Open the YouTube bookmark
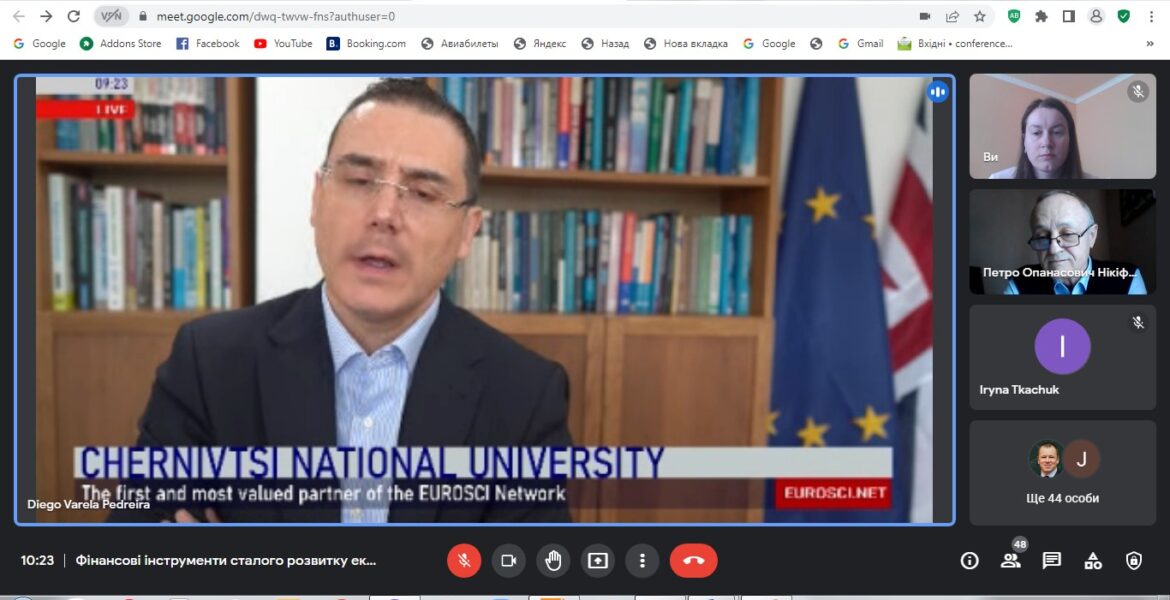The width and height of the screenshot is (1170, 600). [x=284, y=44]
